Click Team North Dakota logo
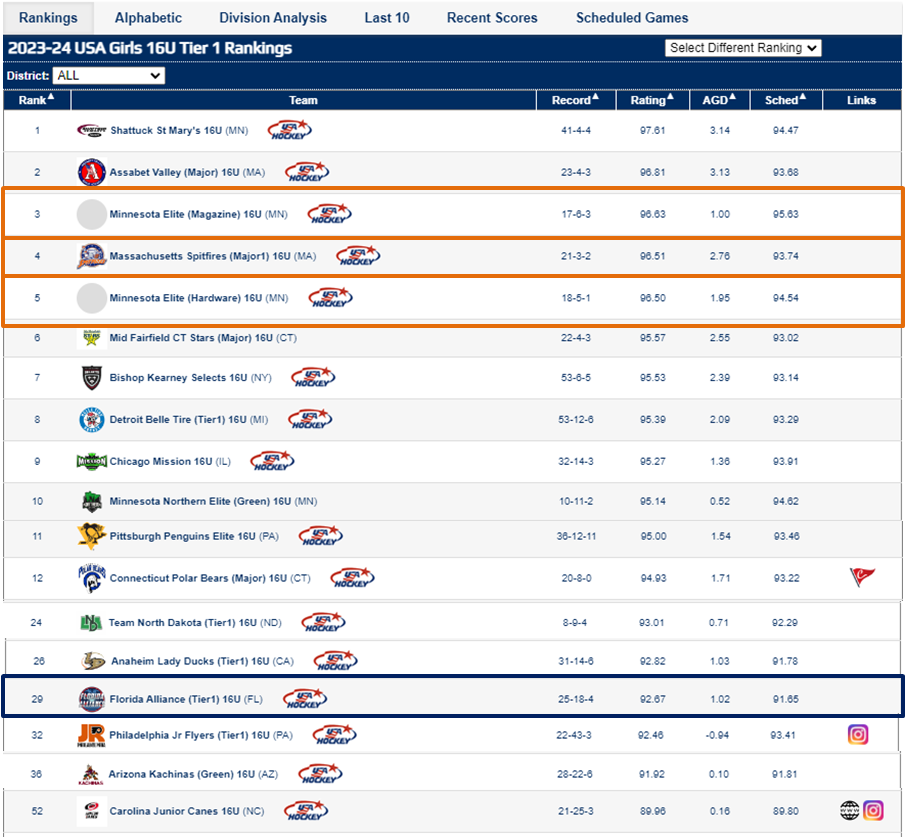 coord(91,622)
